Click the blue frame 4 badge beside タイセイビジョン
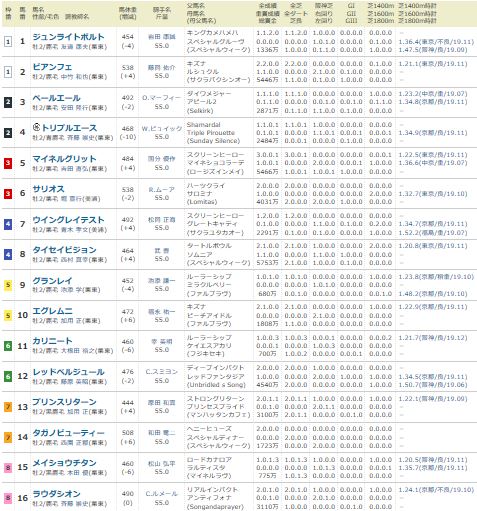This screenshot has height=511, width=477. tap(8, 255)
